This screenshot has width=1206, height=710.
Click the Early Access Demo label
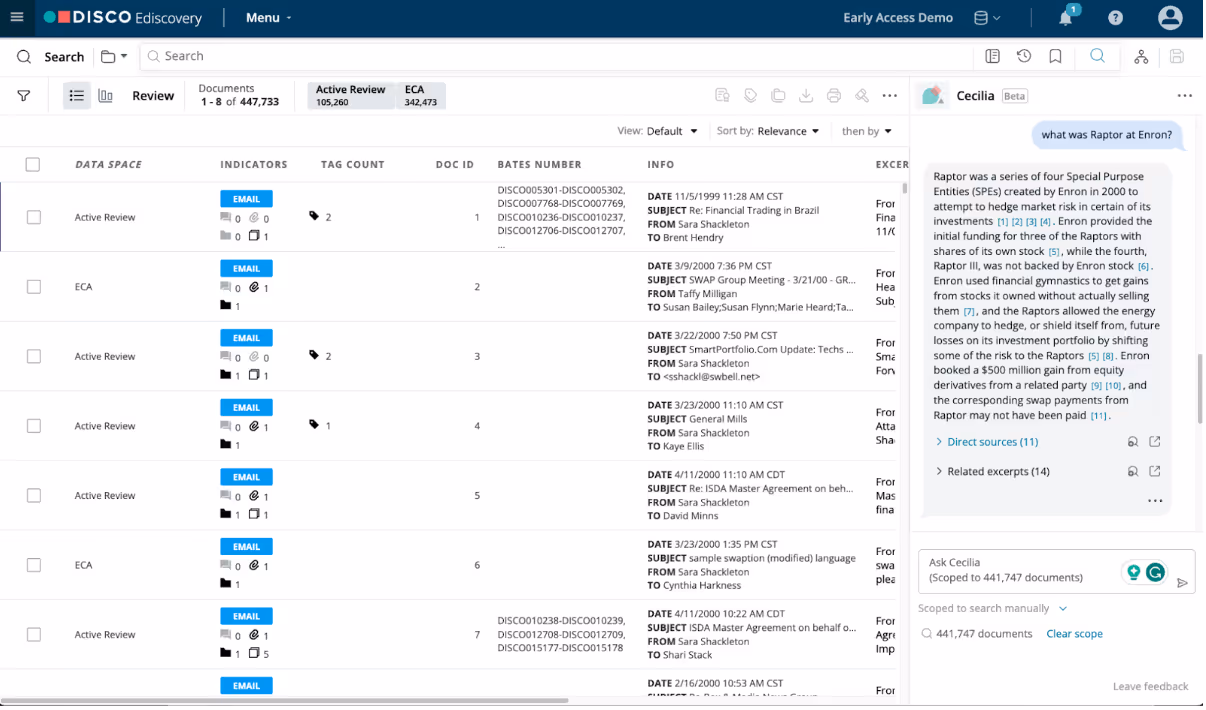click(x=898, y=18)
